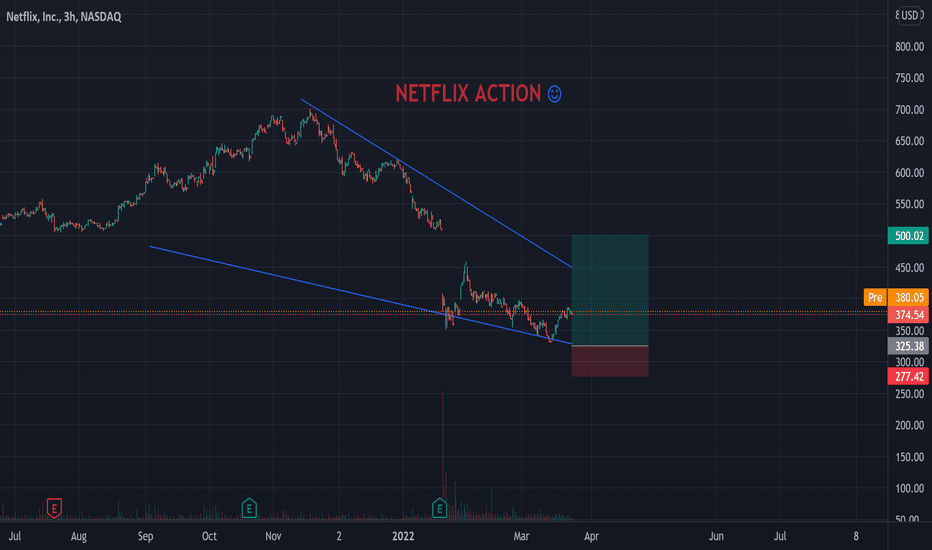Click the 550.00 price scale label

click(x=909, y=204)
